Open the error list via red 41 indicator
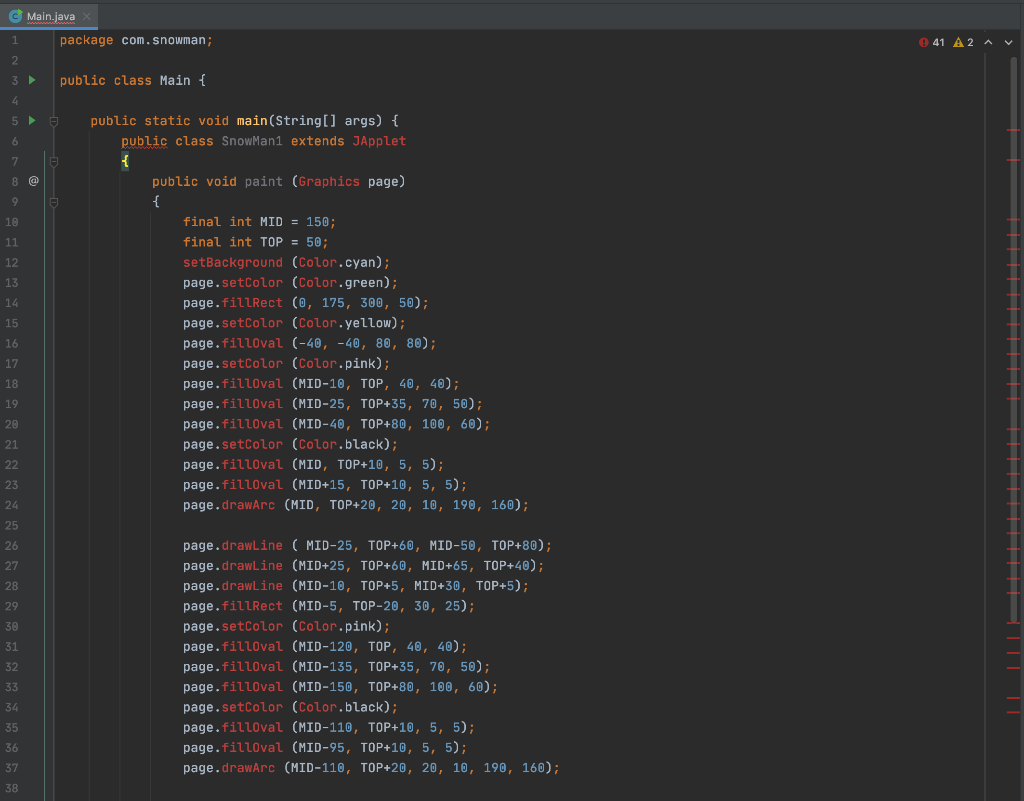 [x=929, y=41]
